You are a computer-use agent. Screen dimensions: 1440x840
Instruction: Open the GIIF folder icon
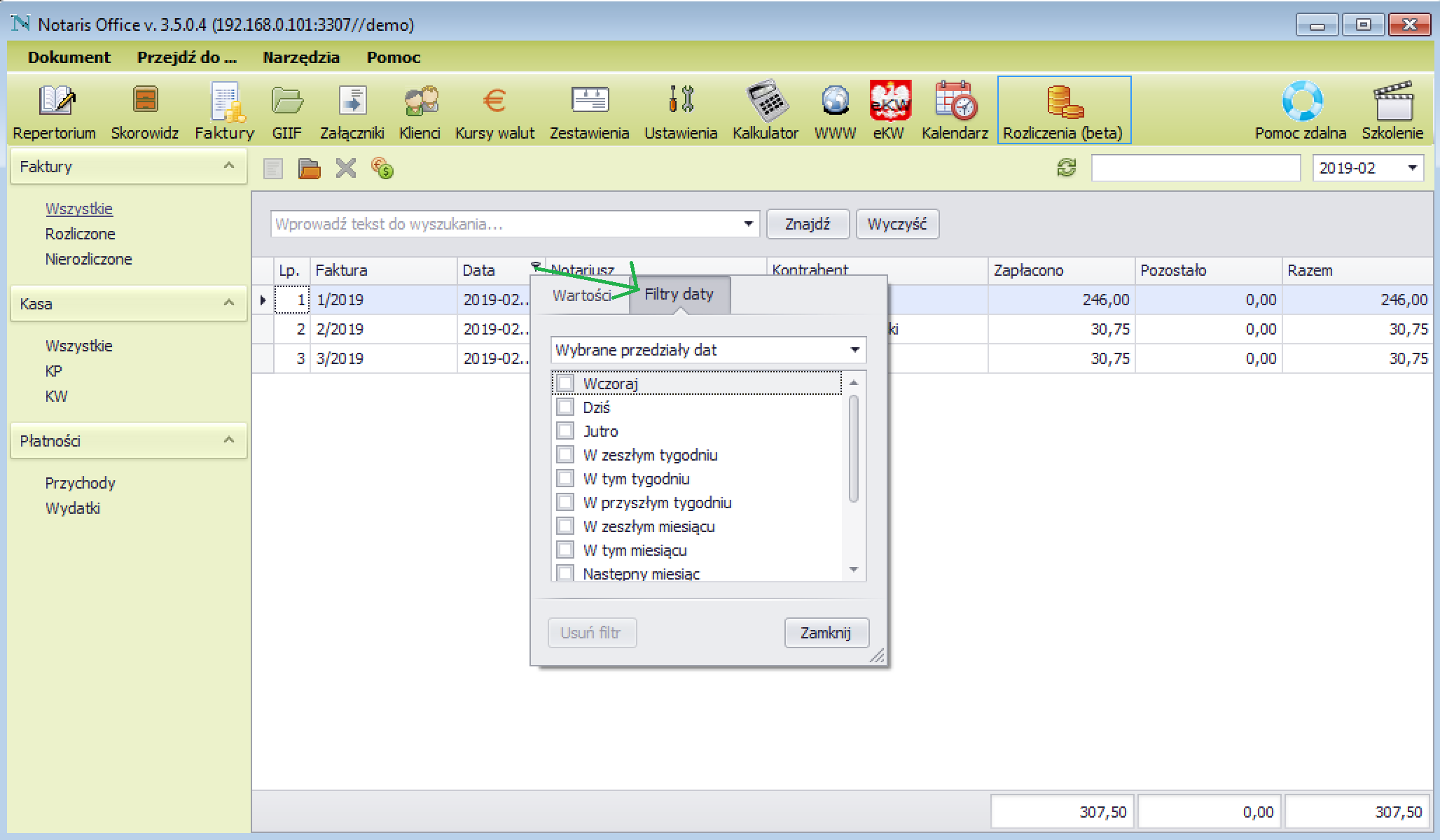286,111
